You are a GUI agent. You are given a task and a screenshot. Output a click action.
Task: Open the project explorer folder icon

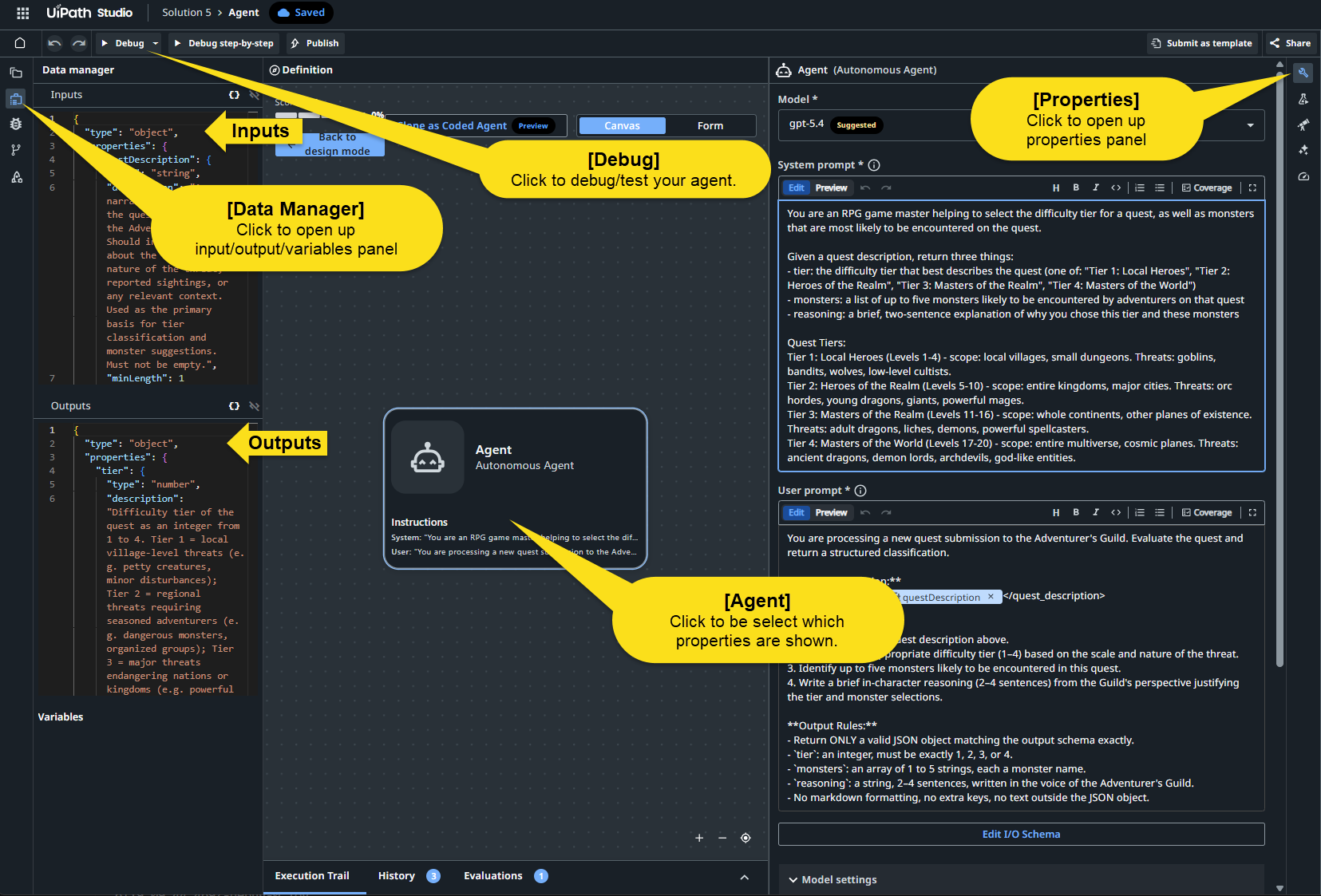[16, 73]
